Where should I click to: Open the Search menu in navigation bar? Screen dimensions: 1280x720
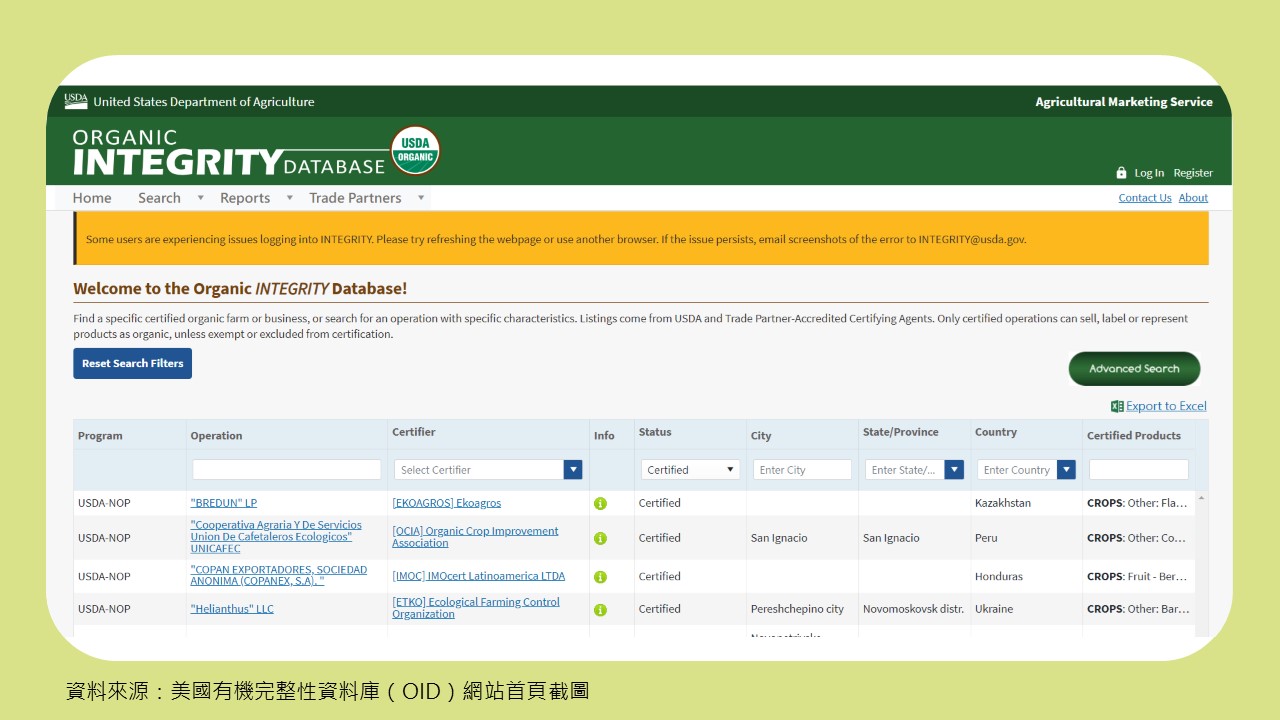(x=160, y=198)
